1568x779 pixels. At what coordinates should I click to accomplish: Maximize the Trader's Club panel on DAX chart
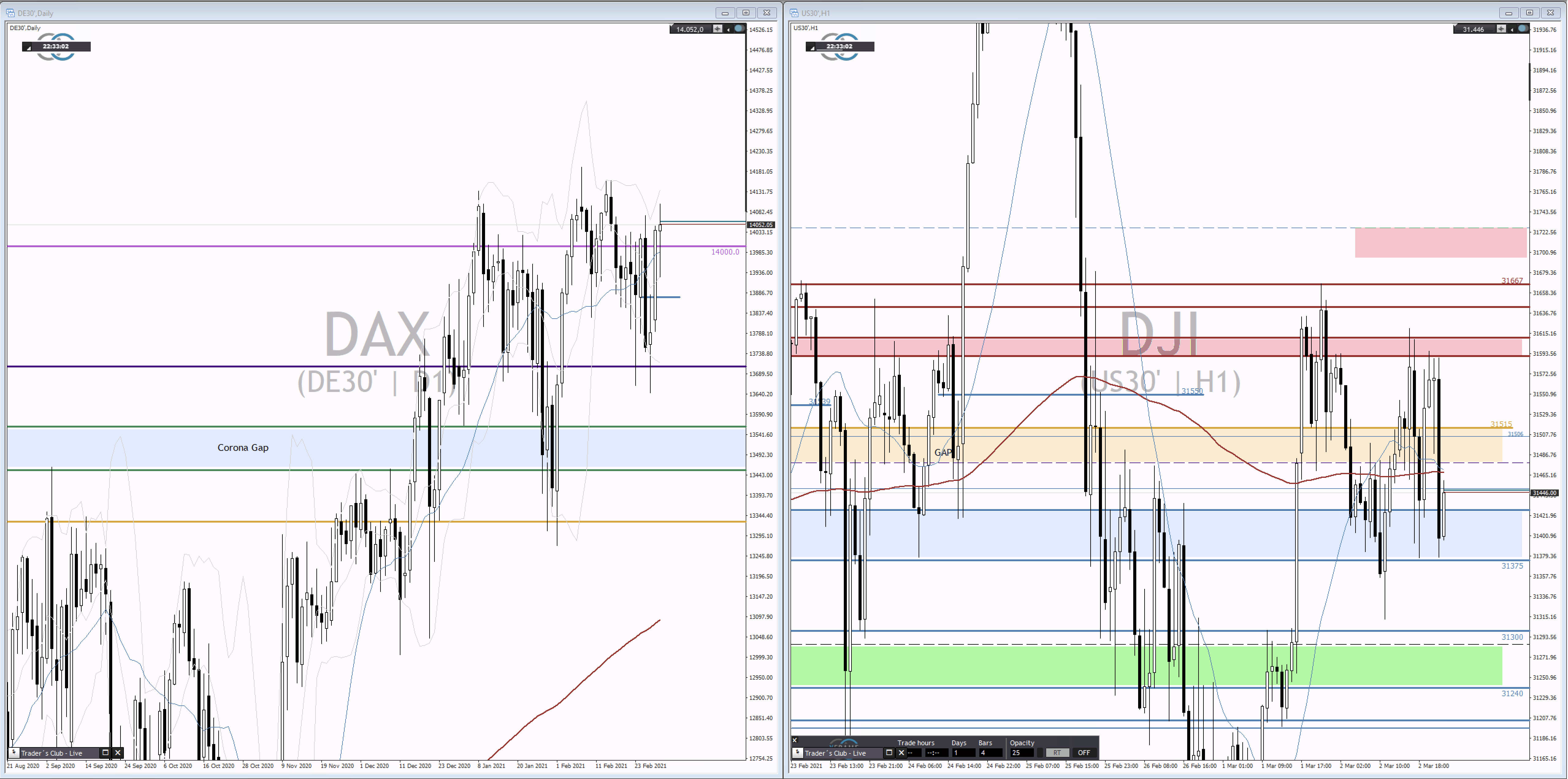point(105,753)
